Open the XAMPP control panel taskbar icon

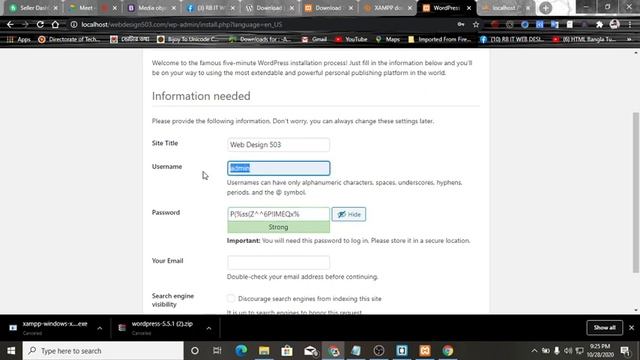pos(425,351)
